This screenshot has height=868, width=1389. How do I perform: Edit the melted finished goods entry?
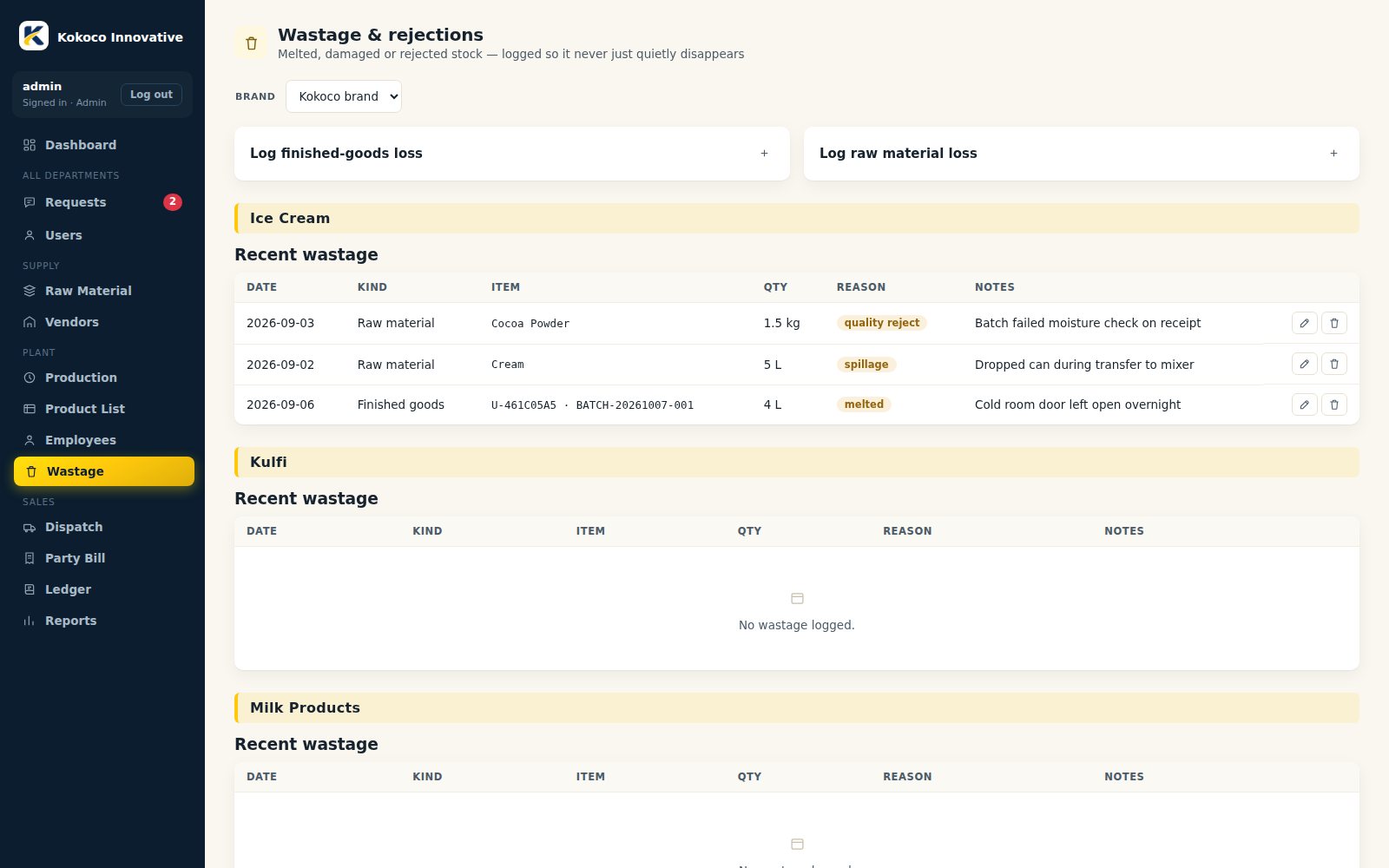tap(1304, 404)
